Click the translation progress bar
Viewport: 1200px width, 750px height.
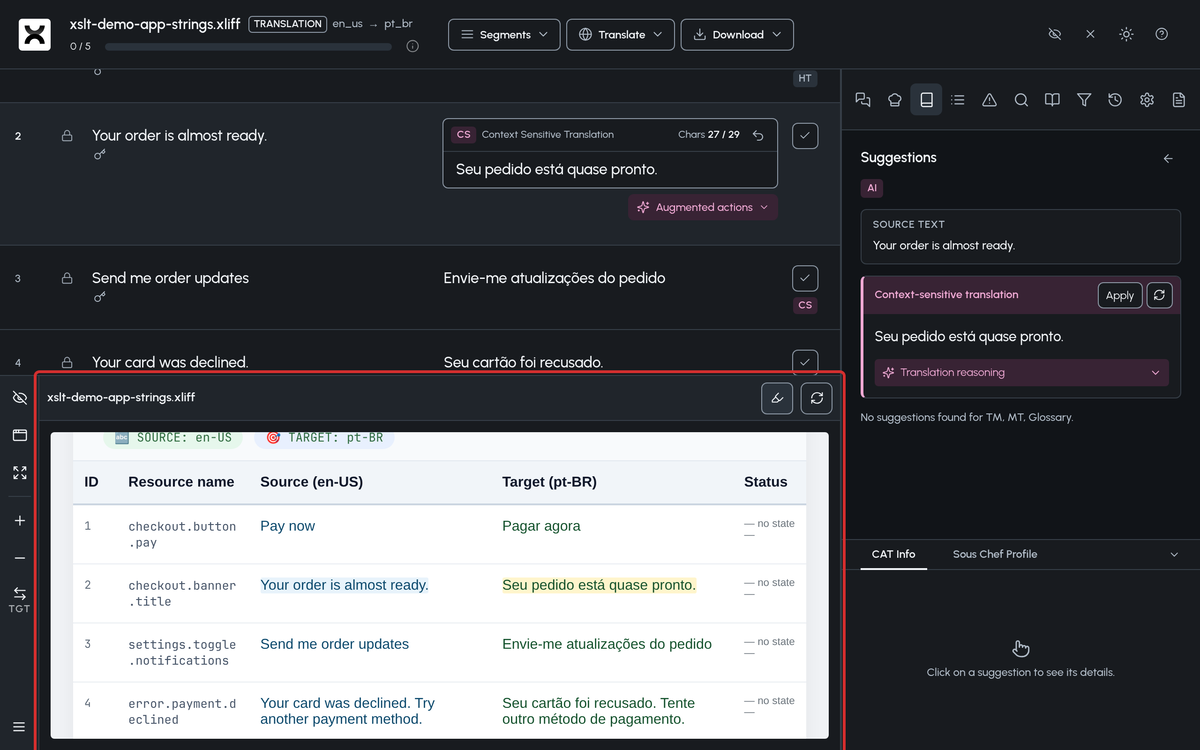248,46
